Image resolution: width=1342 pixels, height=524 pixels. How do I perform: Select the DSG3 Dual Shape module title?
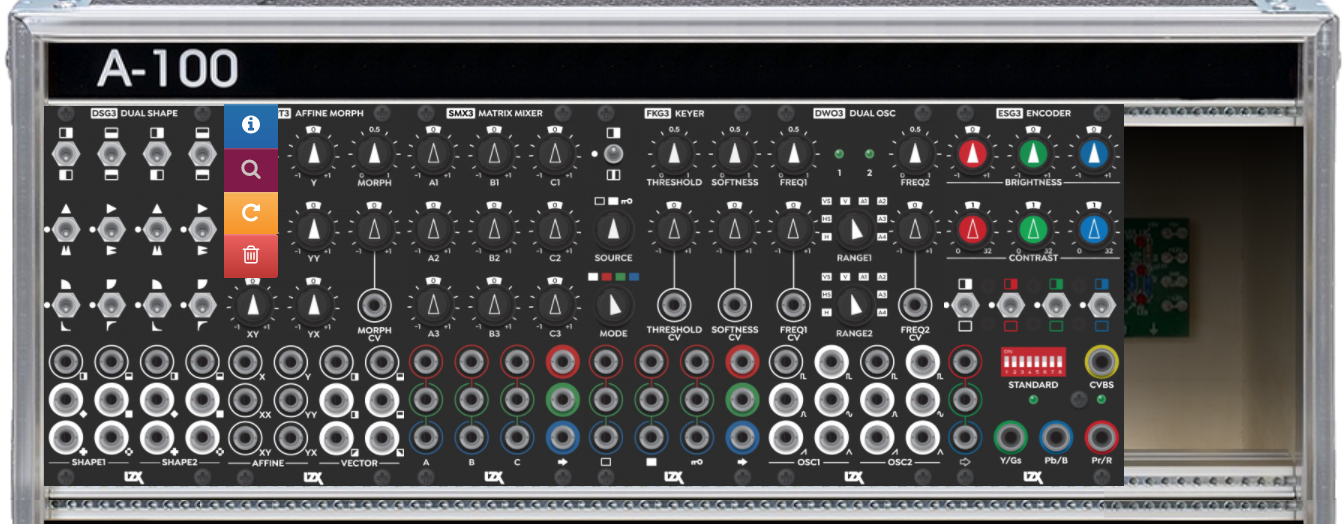point(134,114)
